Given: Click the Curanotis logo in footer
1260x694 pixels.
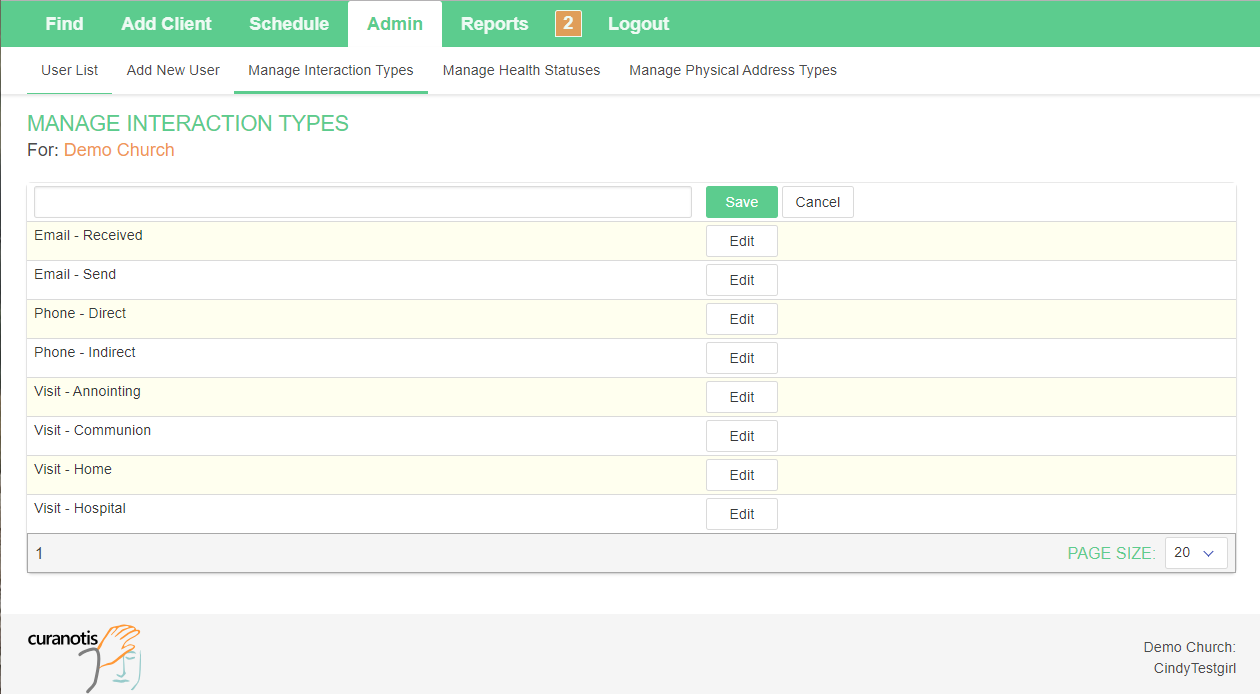Looking at the screenshot, I should point(84,656).
